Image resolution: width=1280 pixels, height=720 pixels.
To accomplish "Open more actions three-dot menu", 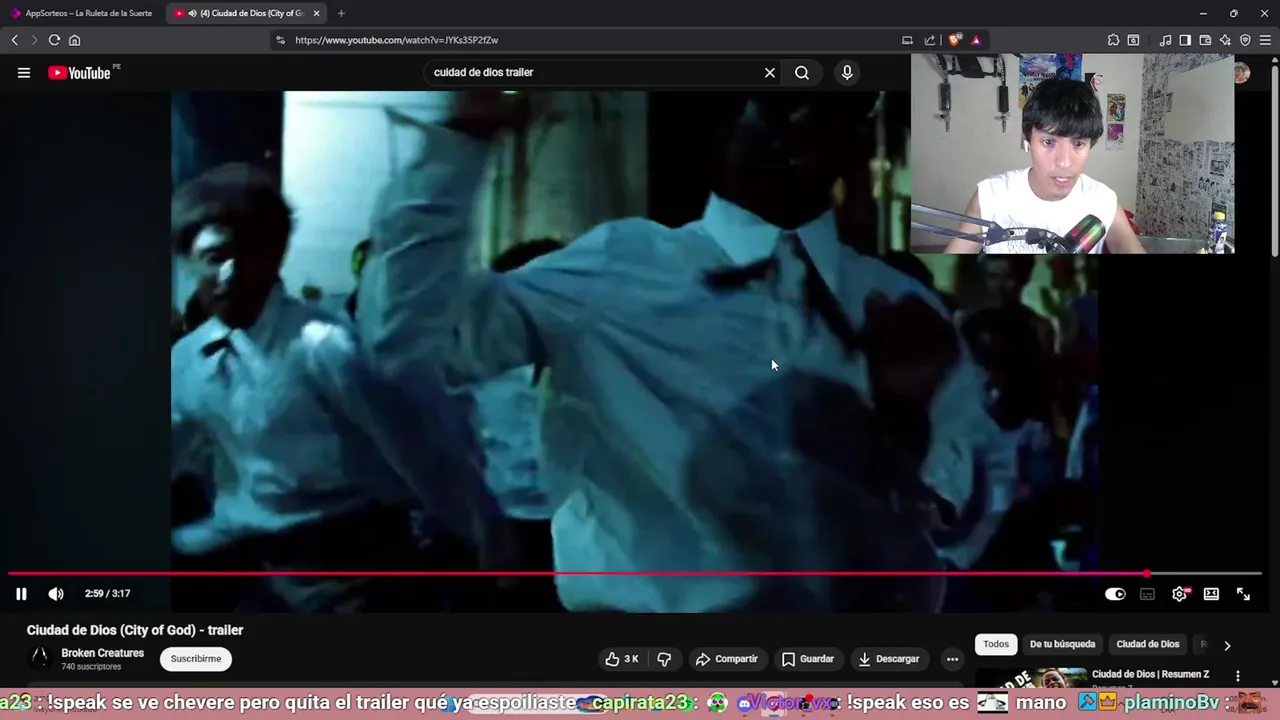I will (952, 659).
